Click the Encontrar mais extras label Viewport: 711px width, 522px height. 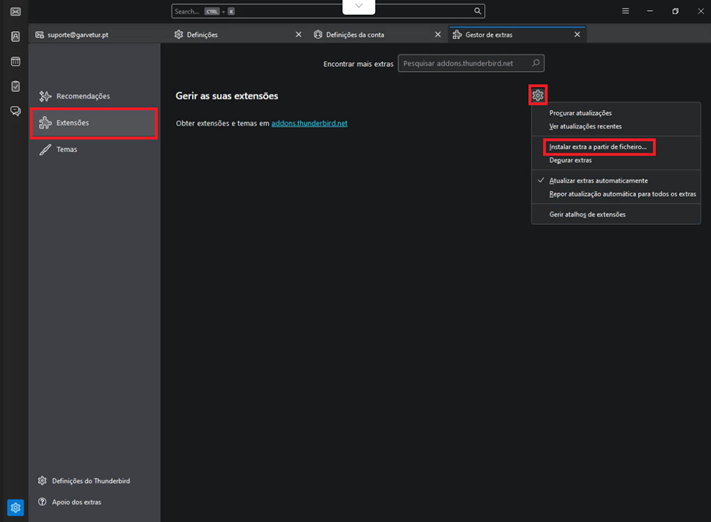tap(358, 64)
